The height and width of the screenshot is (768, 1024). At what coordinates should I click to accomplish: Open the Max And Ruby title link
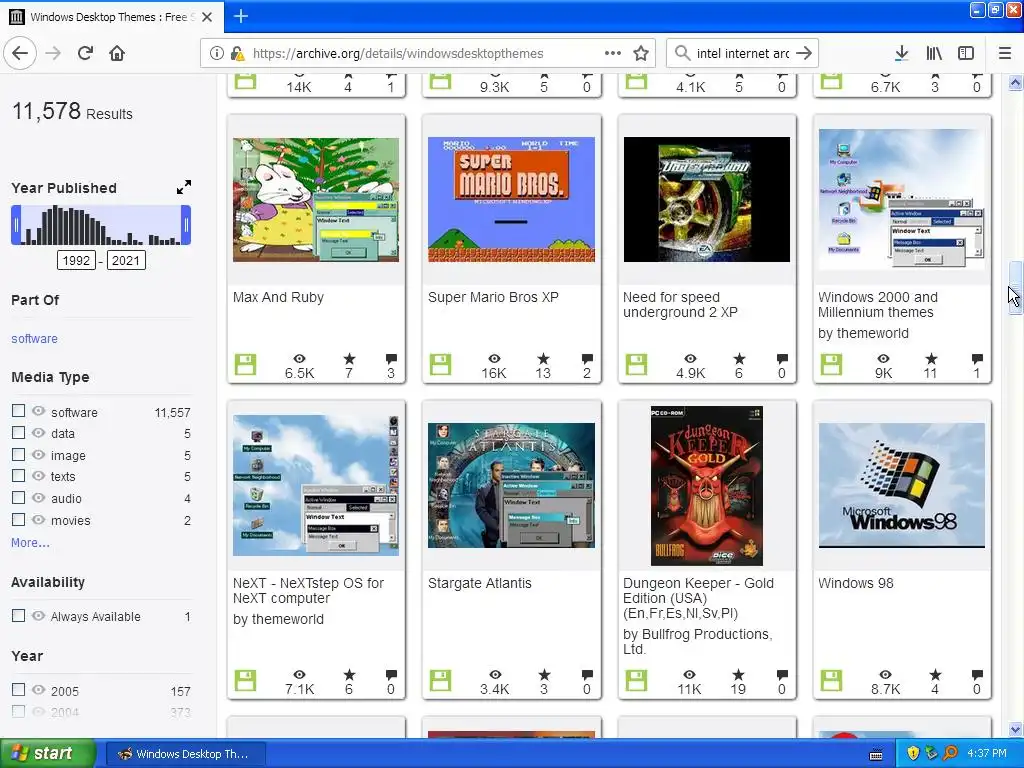pos(278,297)
